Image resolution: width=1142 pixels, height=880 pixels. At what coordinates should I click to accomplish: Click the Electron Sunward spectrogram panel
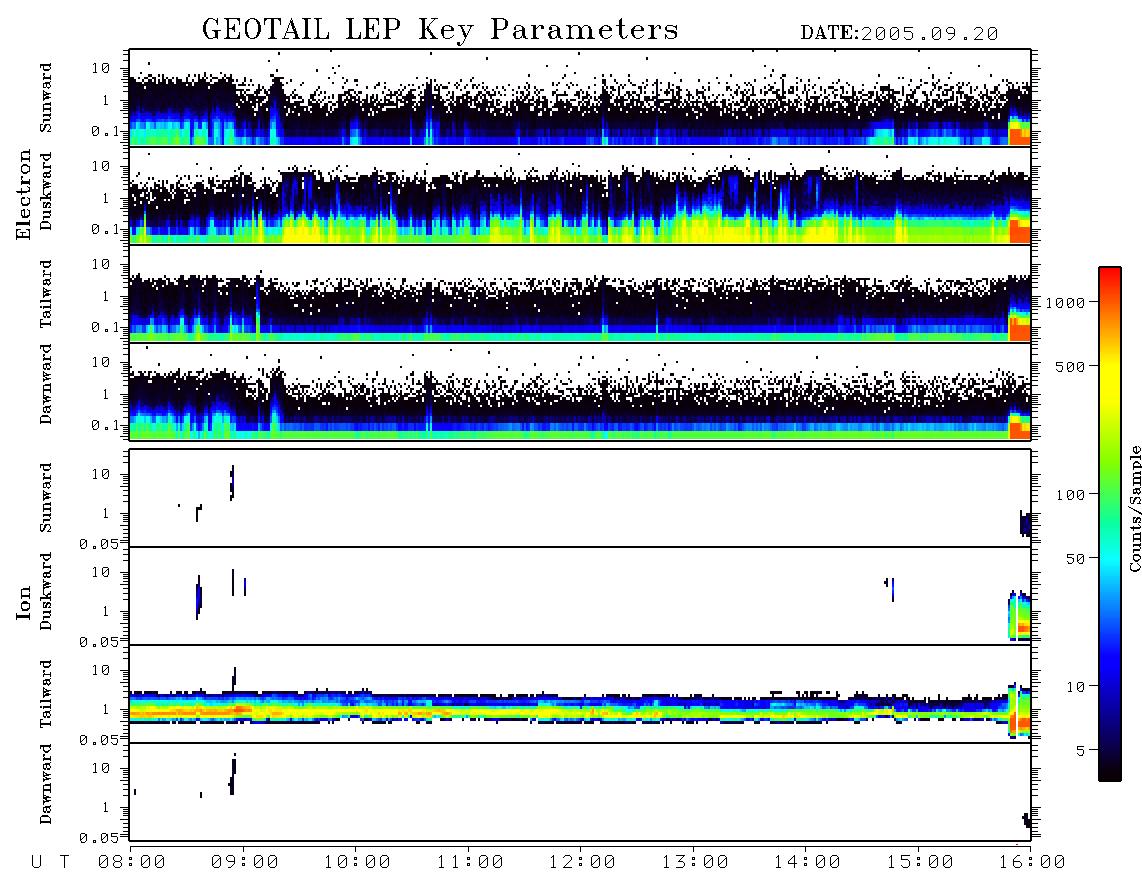click(x=580, y=98)
